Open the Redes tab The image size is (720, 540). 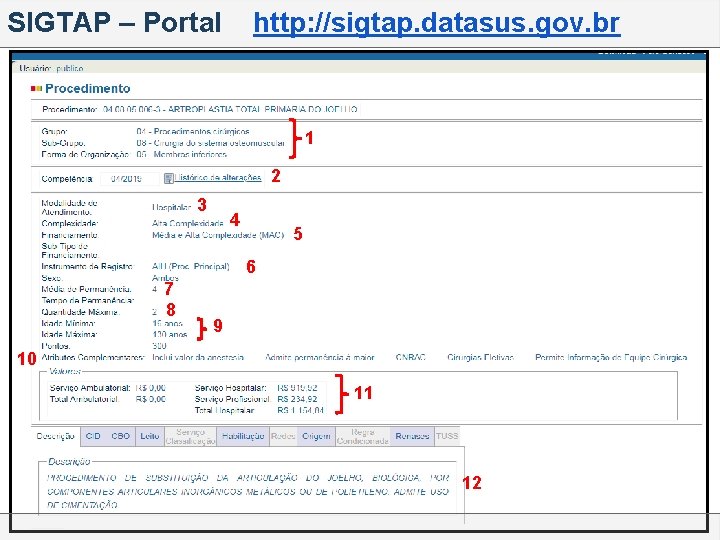(x=283, y=436)
